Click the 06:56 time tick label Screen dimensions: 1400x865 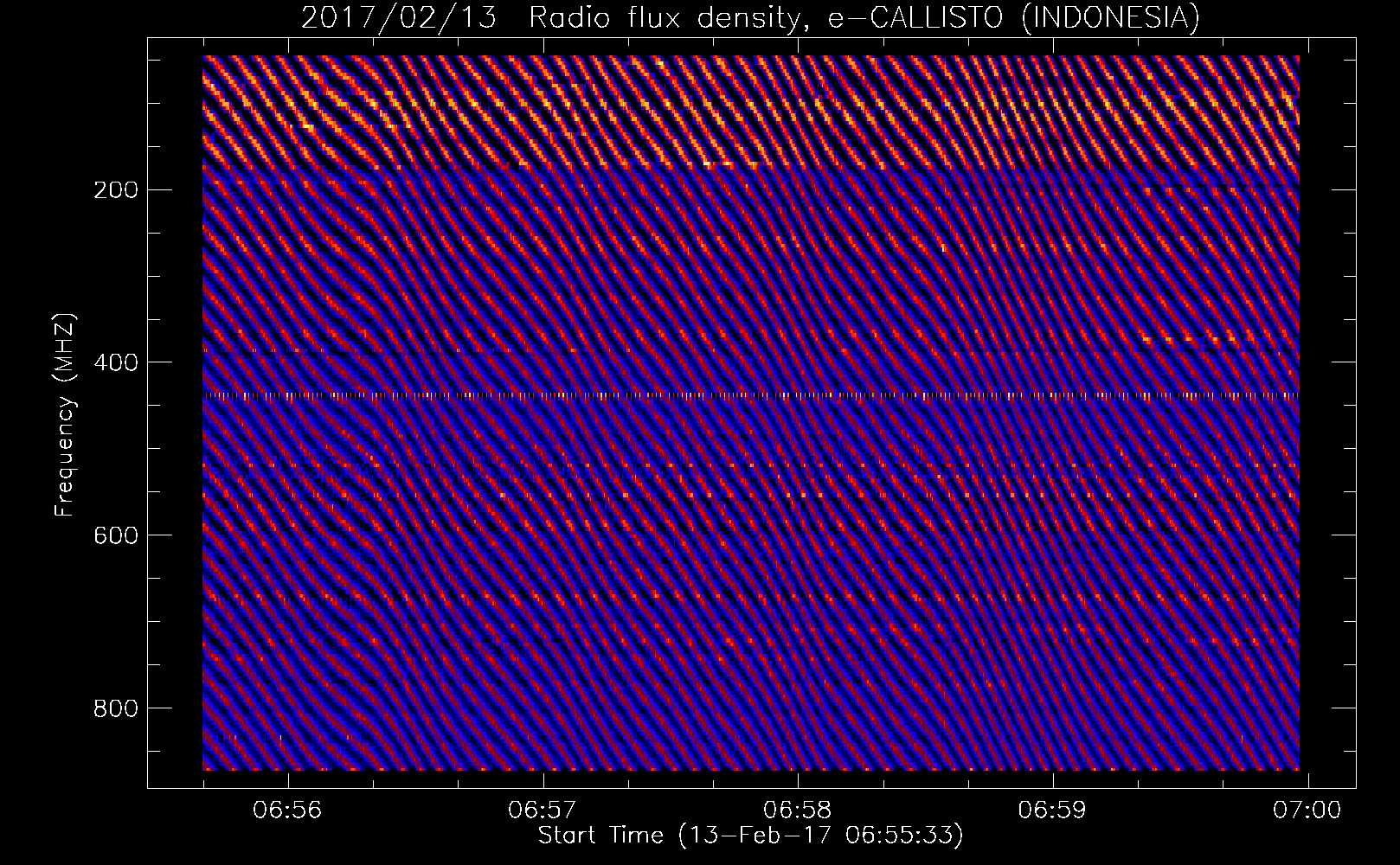(x=288, y=810)
